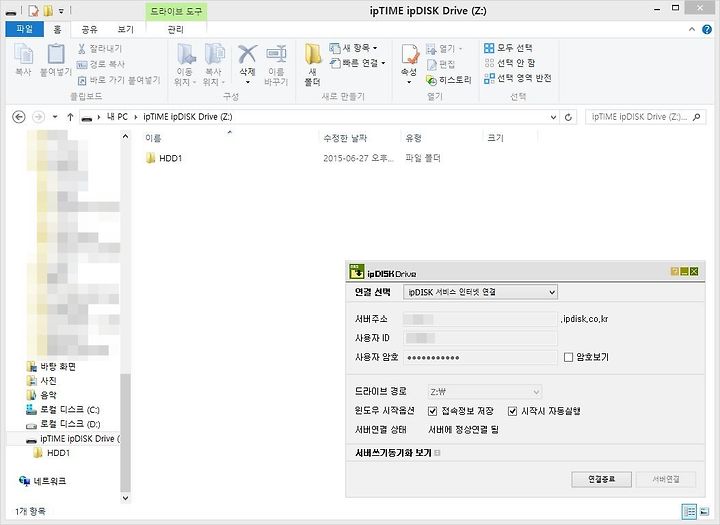The height and width of the screenshot is (525, 720).
Task: Open the Copy to (복사 위치) icon
Action: 214,64
